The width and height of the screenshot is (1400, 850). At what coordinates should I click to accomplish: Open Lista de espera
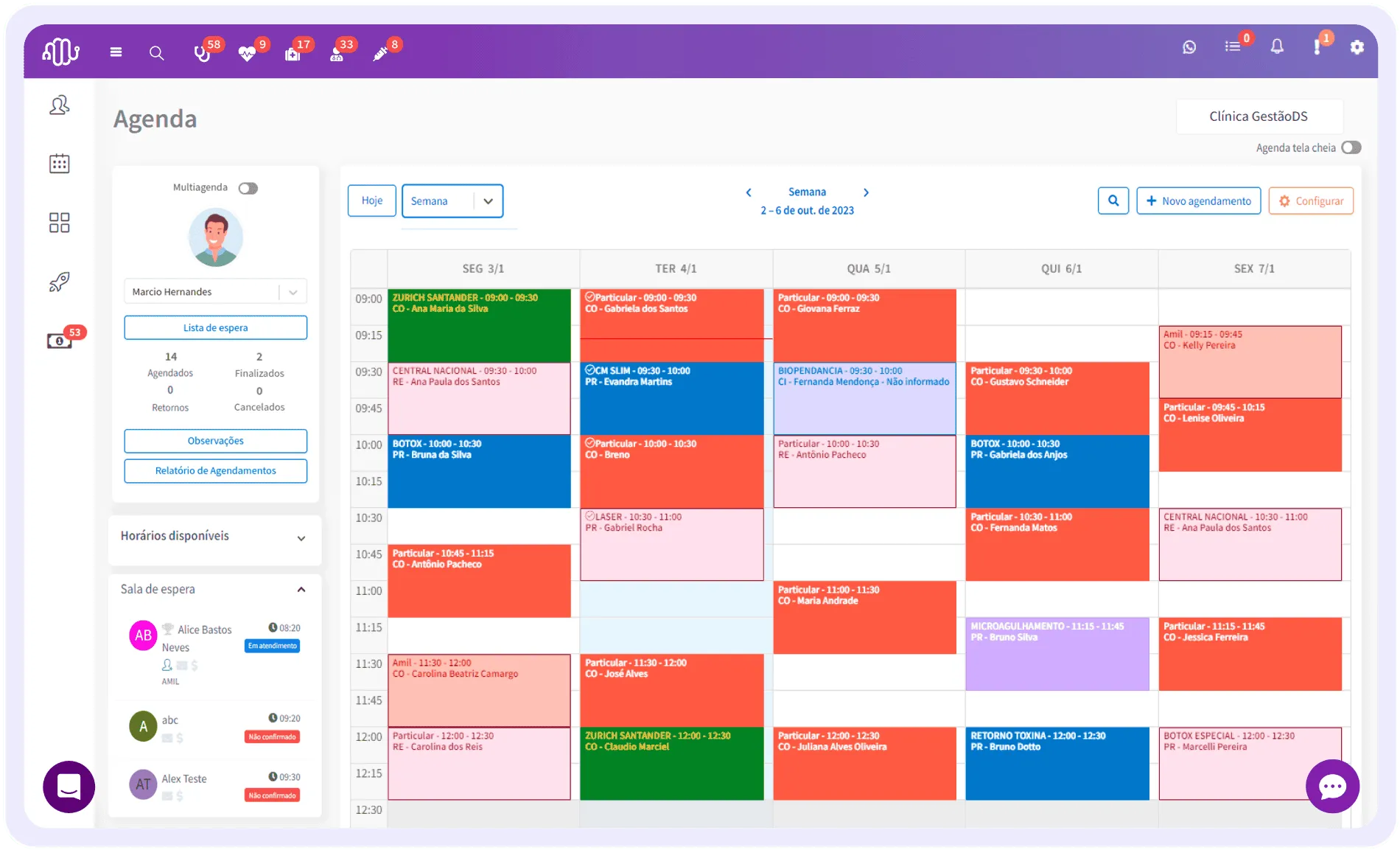click(x=215, y=328)
